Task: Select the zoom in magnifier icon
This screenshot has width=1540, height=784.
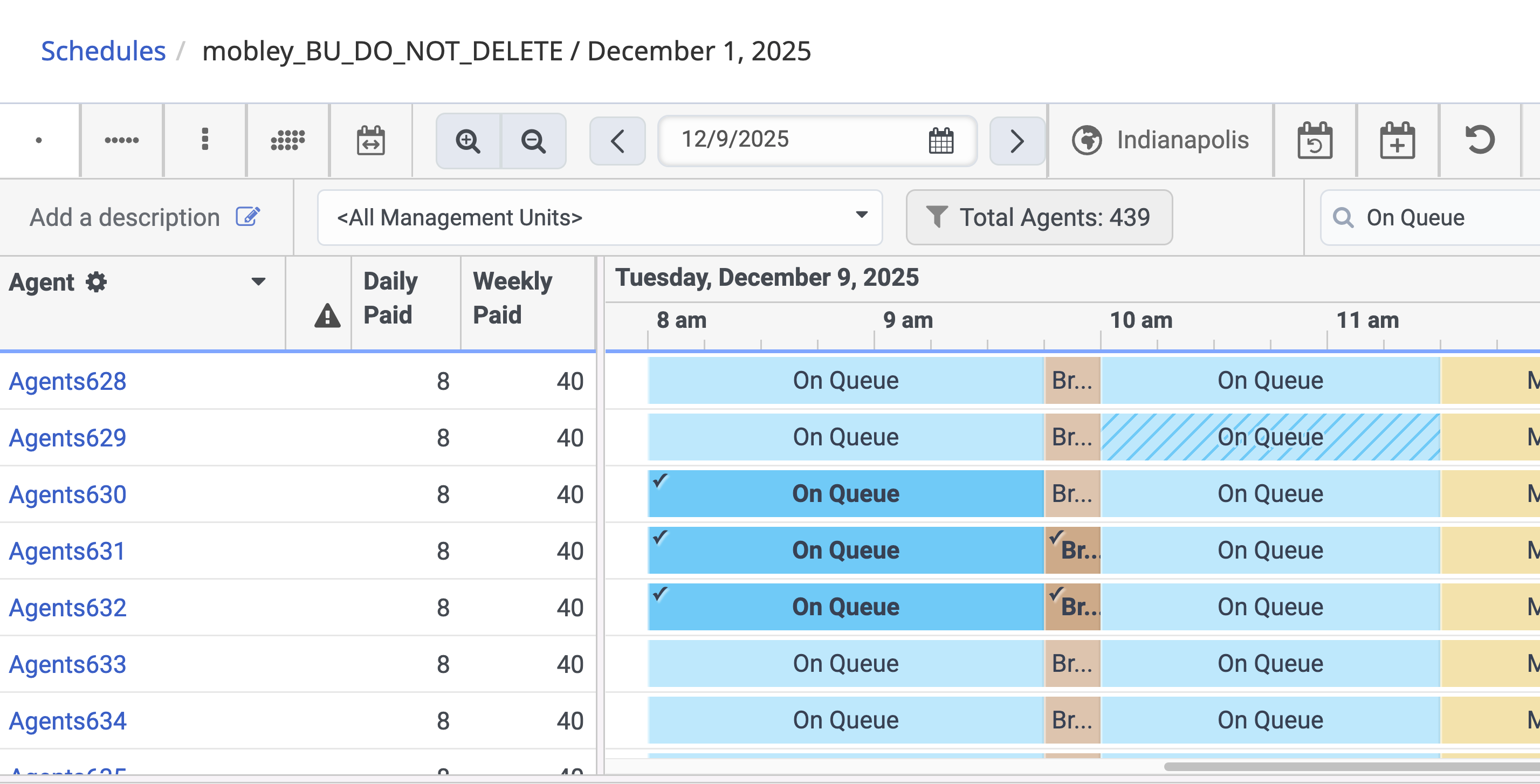Action: 469,141
